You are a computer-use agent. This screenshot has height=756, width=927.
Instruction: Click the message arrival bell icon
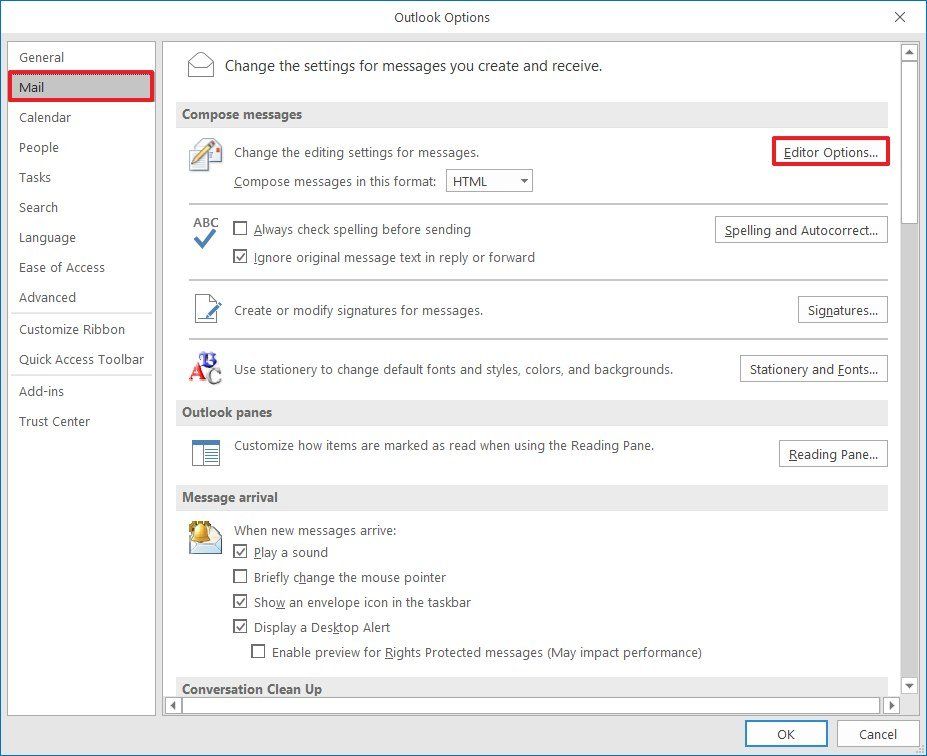pos(204,537)
